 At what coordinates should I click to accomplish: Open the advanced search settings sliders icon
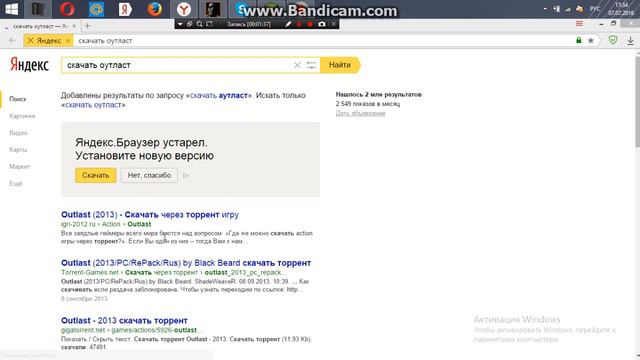[311, 65]
